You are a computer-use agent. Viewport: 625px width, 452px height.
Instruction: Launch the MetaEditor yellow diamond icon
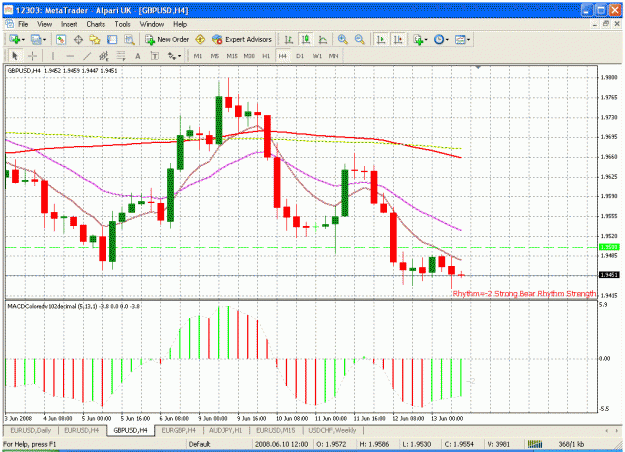pos(200,39)
